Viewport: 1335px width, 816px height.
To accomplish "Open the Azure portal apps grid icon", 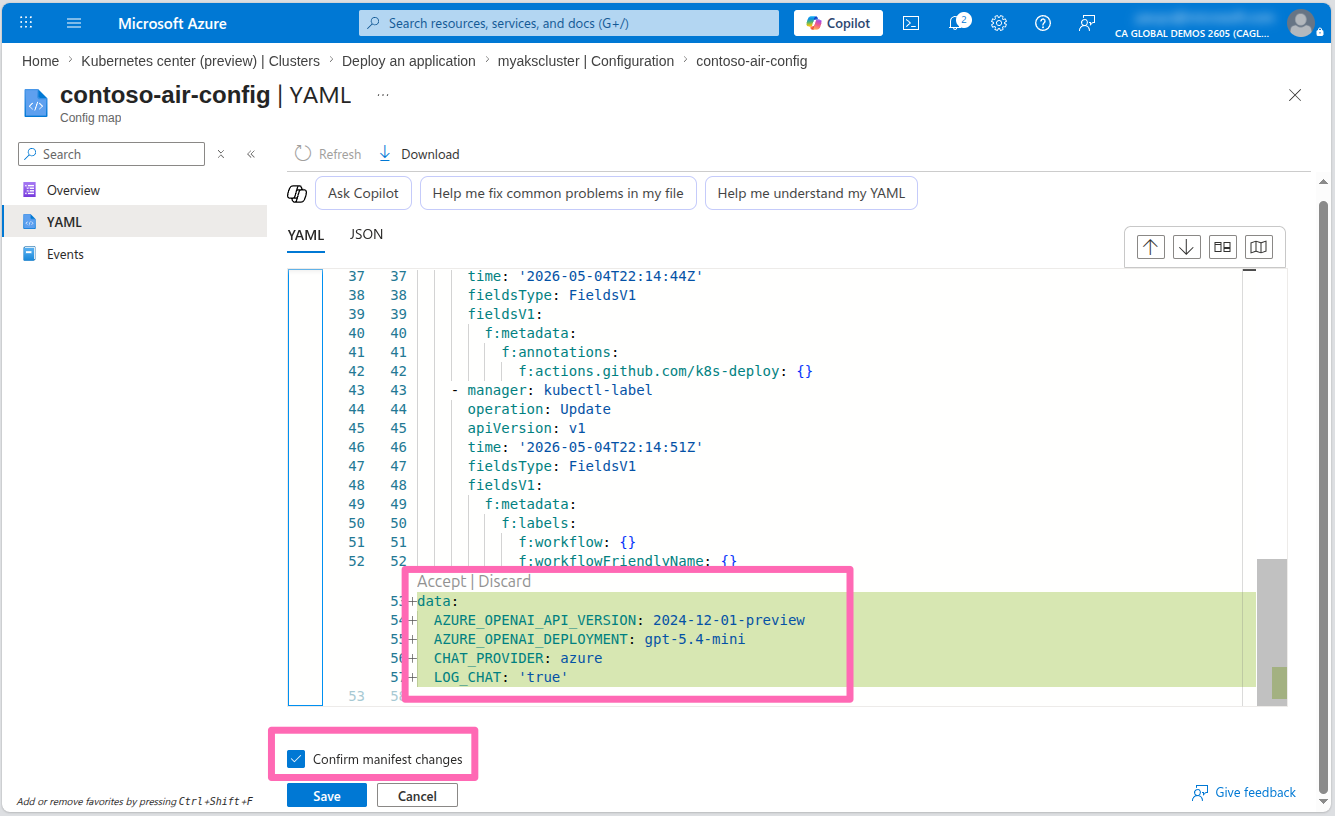I will (x=26, y=22).
